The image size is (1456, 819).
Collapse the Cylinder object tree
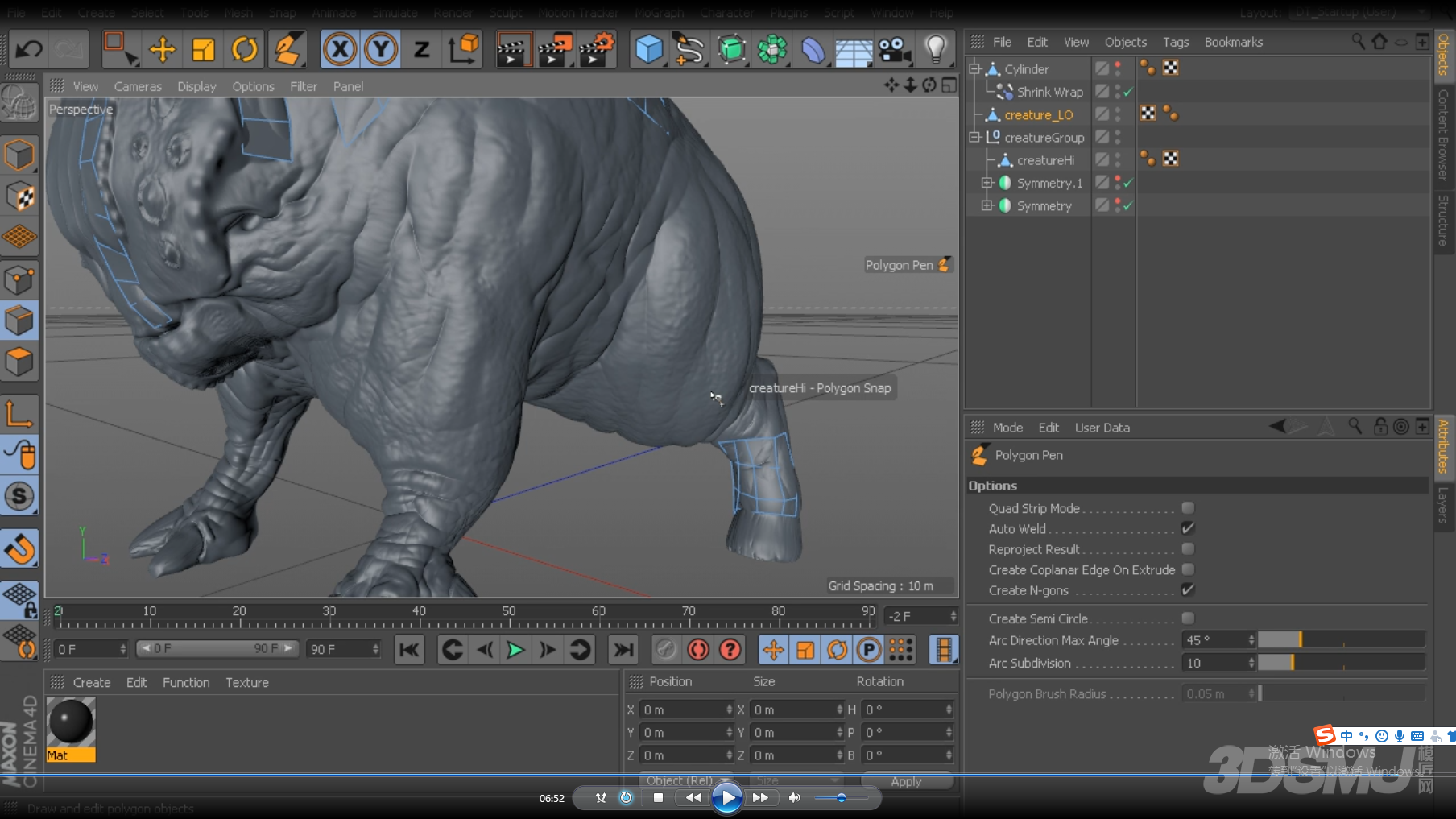click(974, 69)
